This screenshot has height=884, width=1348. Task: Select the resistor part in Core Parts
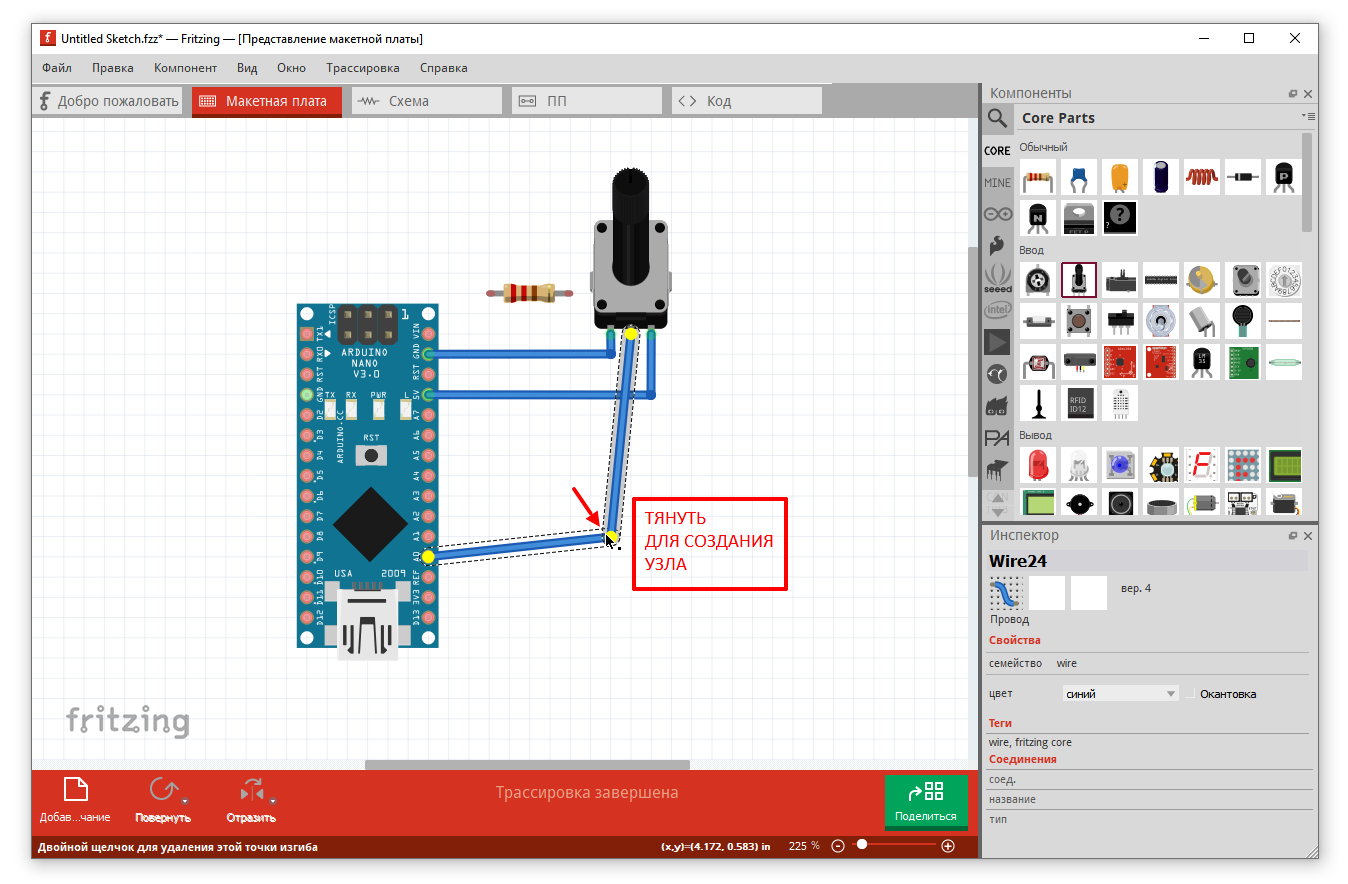1038,178
